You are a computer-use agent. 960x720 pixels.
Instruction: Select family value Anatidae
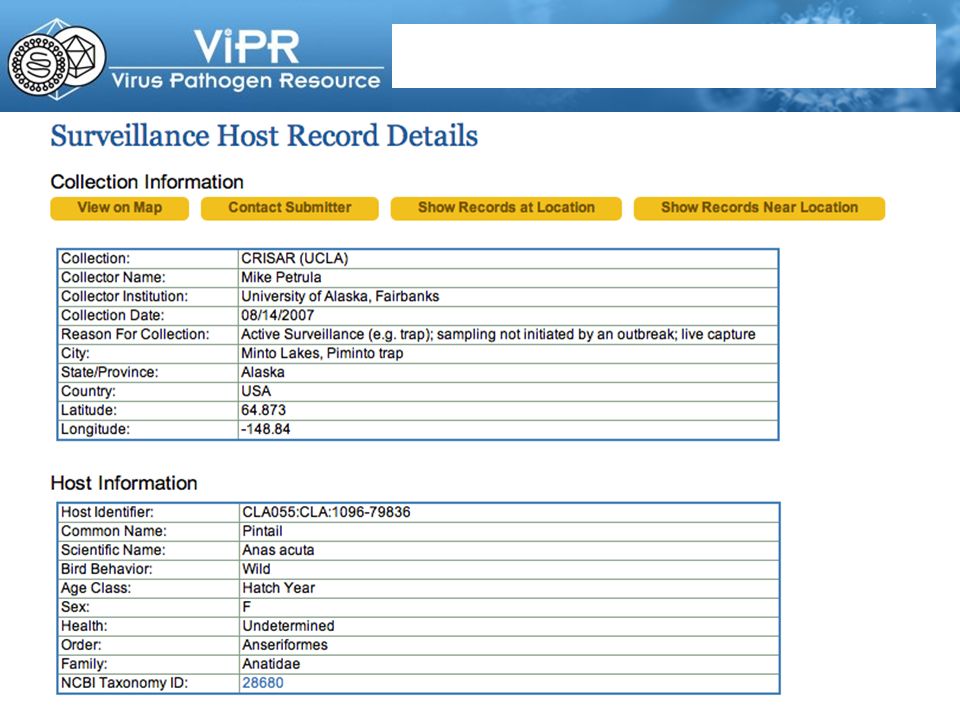(271, 664)
